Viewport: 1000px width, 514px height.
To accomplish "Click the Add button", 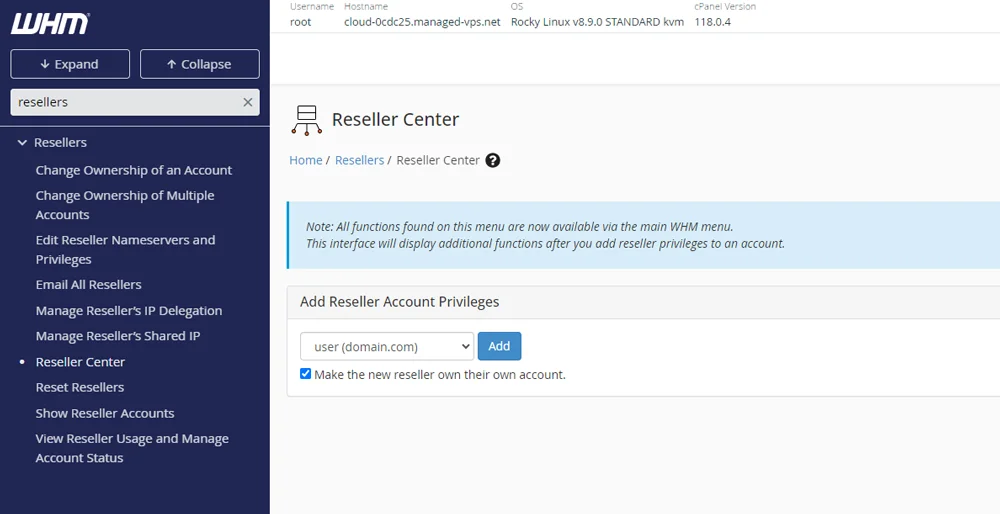I will (499, 346).
